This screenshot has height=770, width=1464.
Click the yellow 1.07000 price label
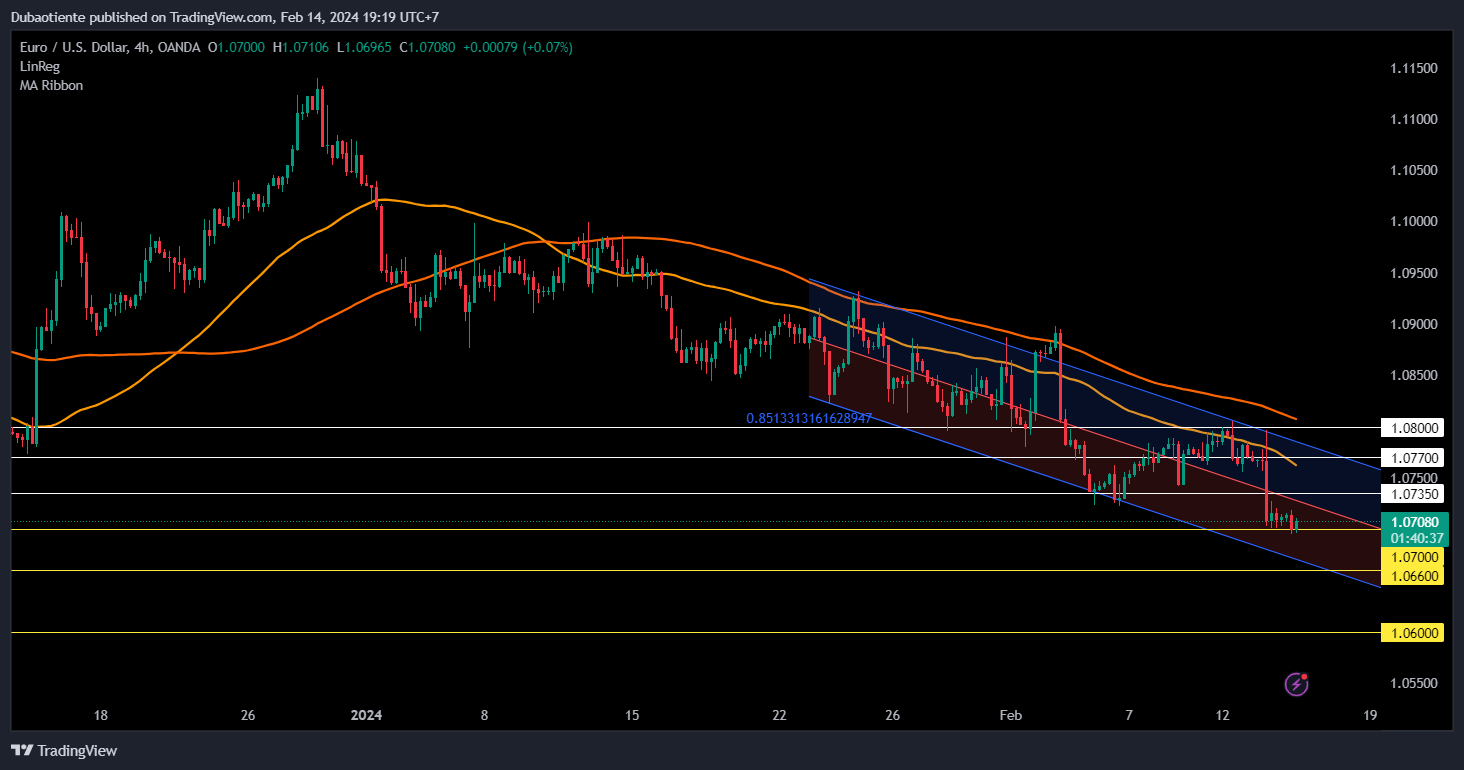(1413, 557)
